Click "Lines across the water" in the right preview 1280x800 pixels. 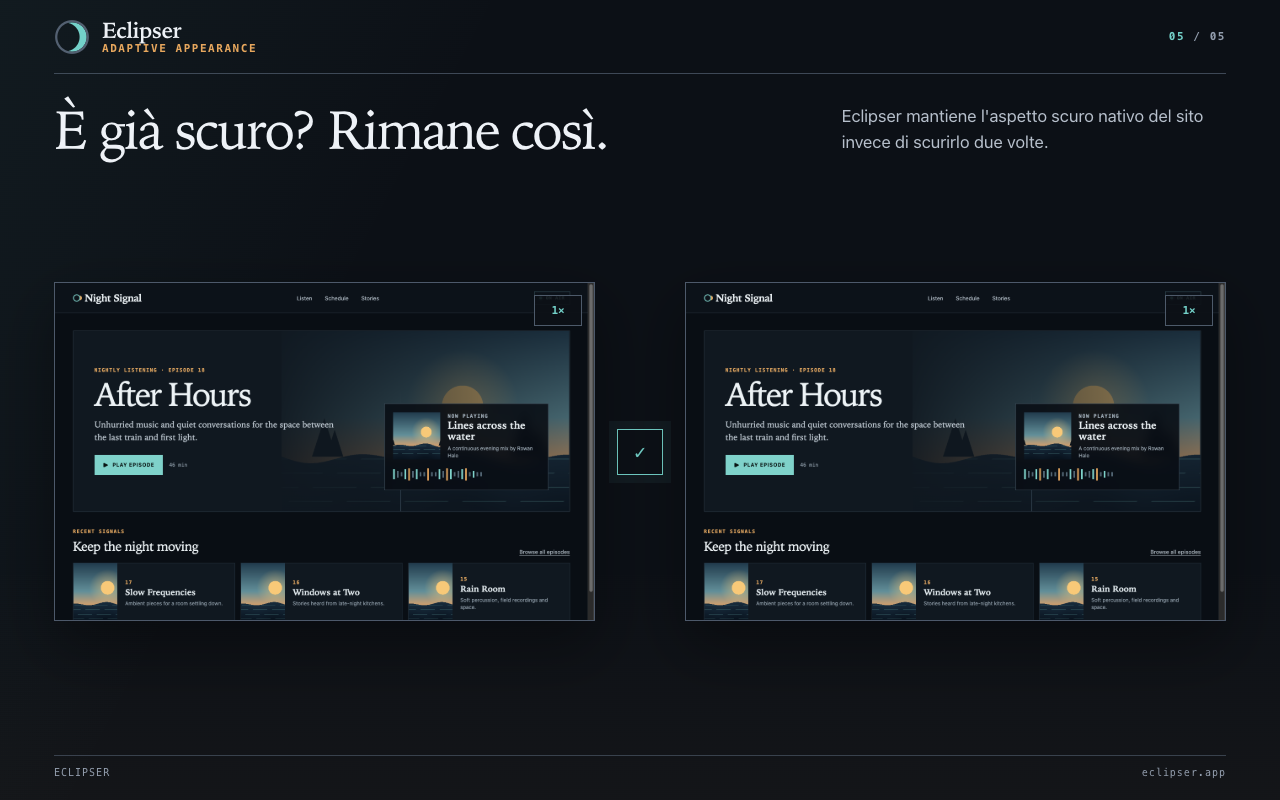1118,431
